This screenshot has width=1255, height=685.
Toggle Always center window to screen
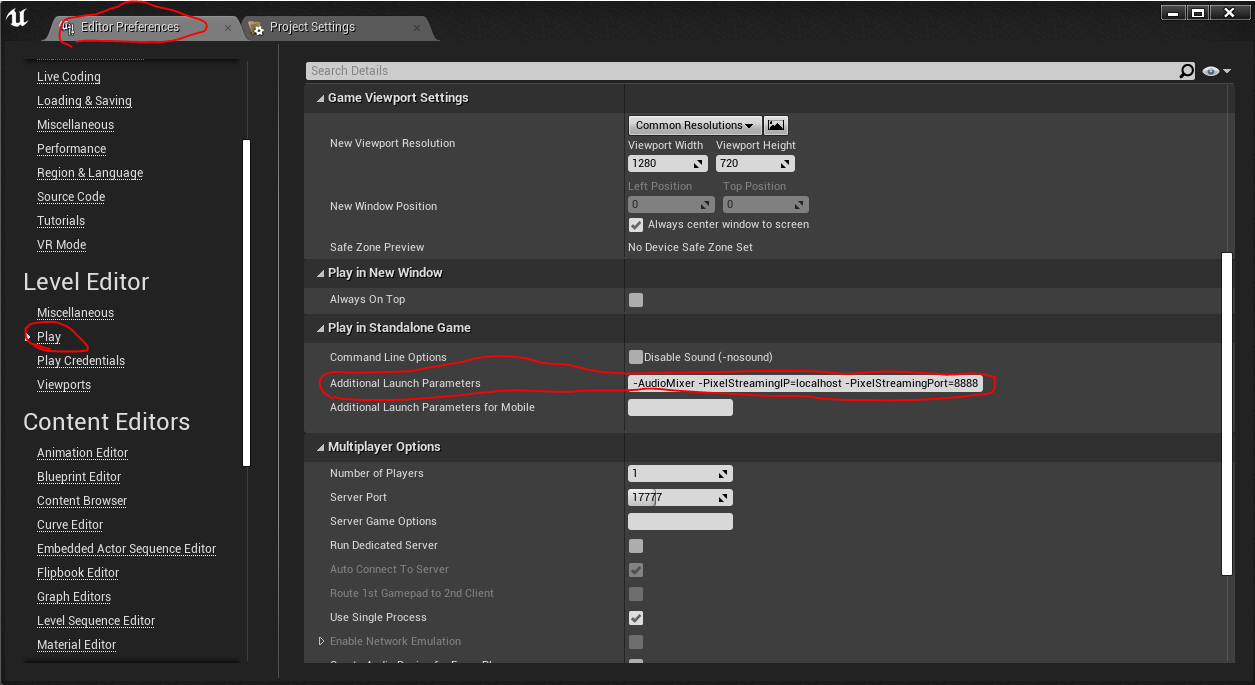coord(636,225)
